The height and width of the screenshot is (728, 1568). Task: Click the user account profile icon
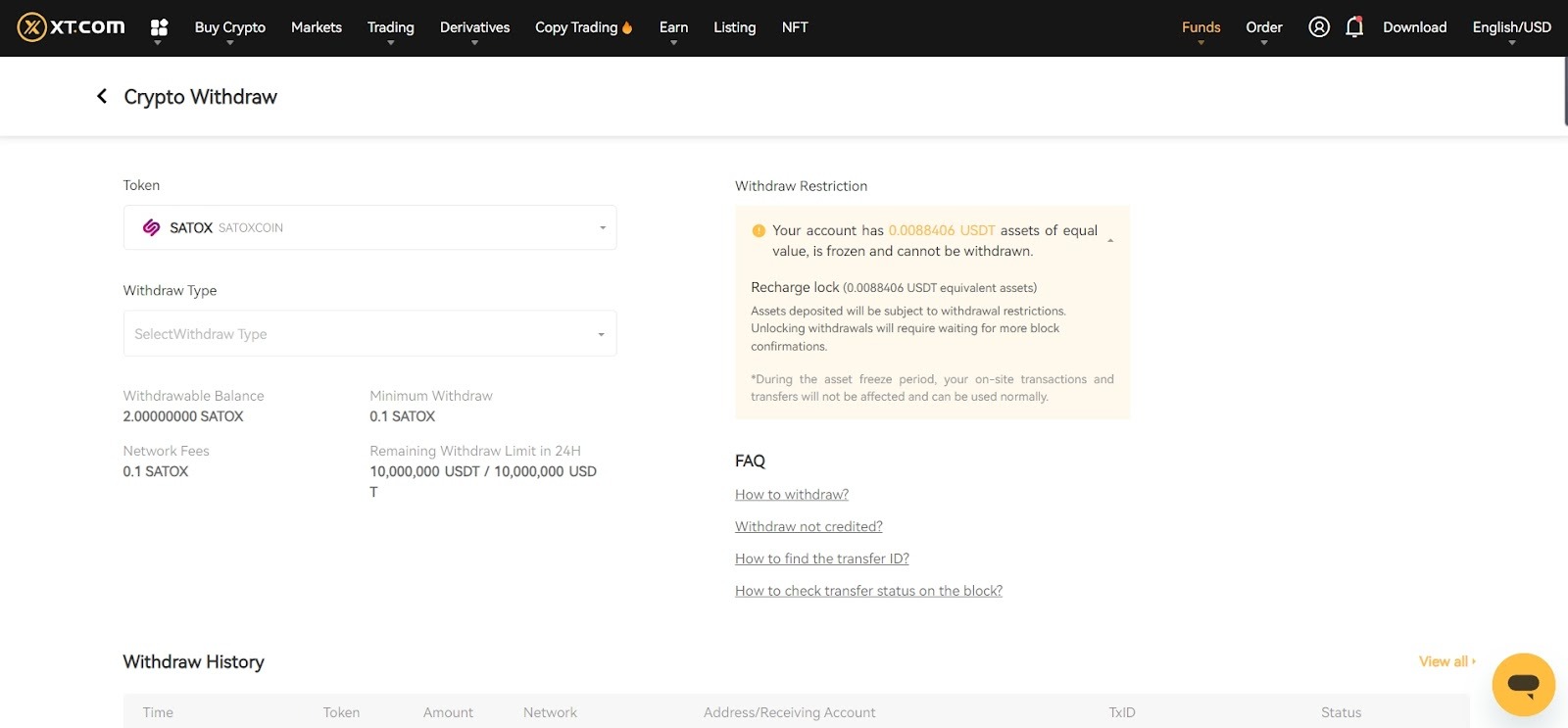pyautogui.click(x=1319, y=27)
